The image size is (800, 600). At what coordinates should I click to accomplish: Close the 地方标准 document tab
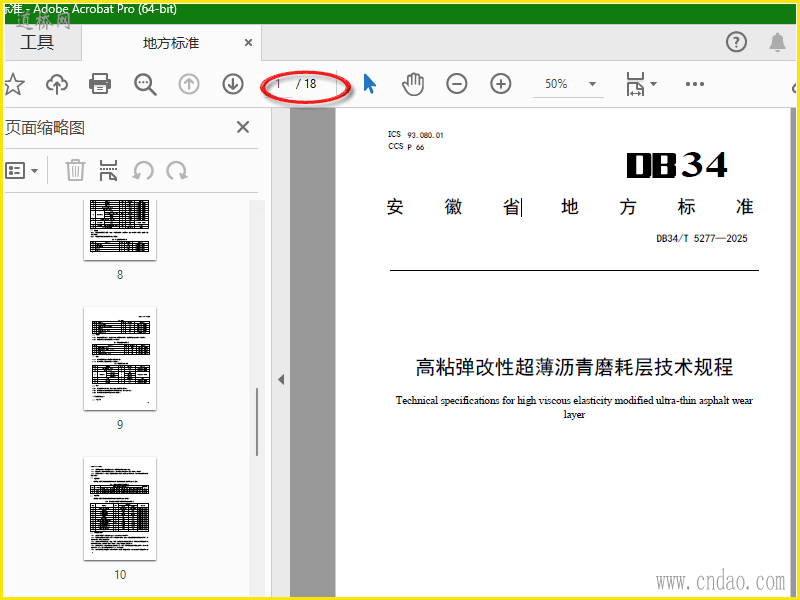click(x=248, y=43)
